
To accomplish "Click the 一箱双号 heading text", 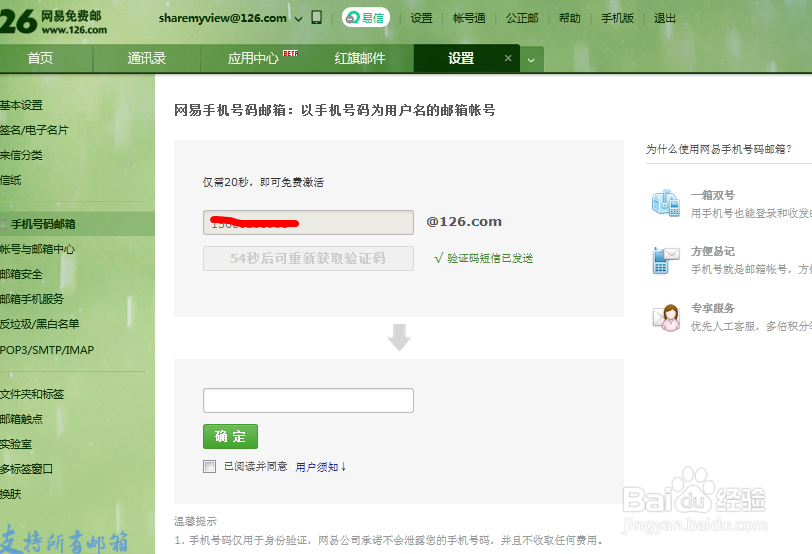I will (713, 195).
